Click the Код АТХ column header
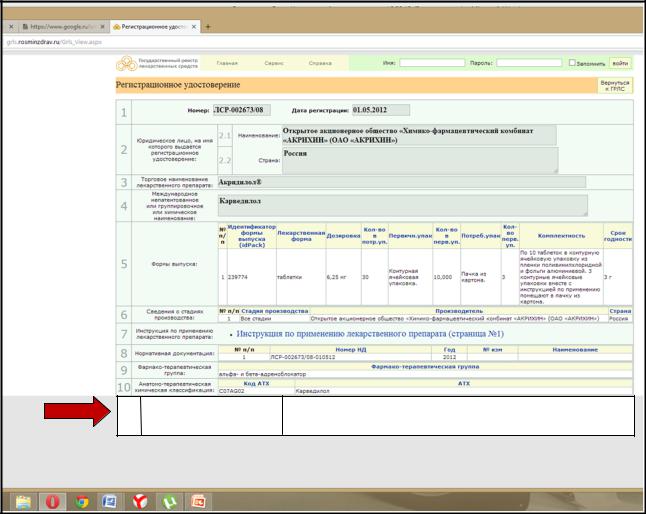 (x=256, y=383)
